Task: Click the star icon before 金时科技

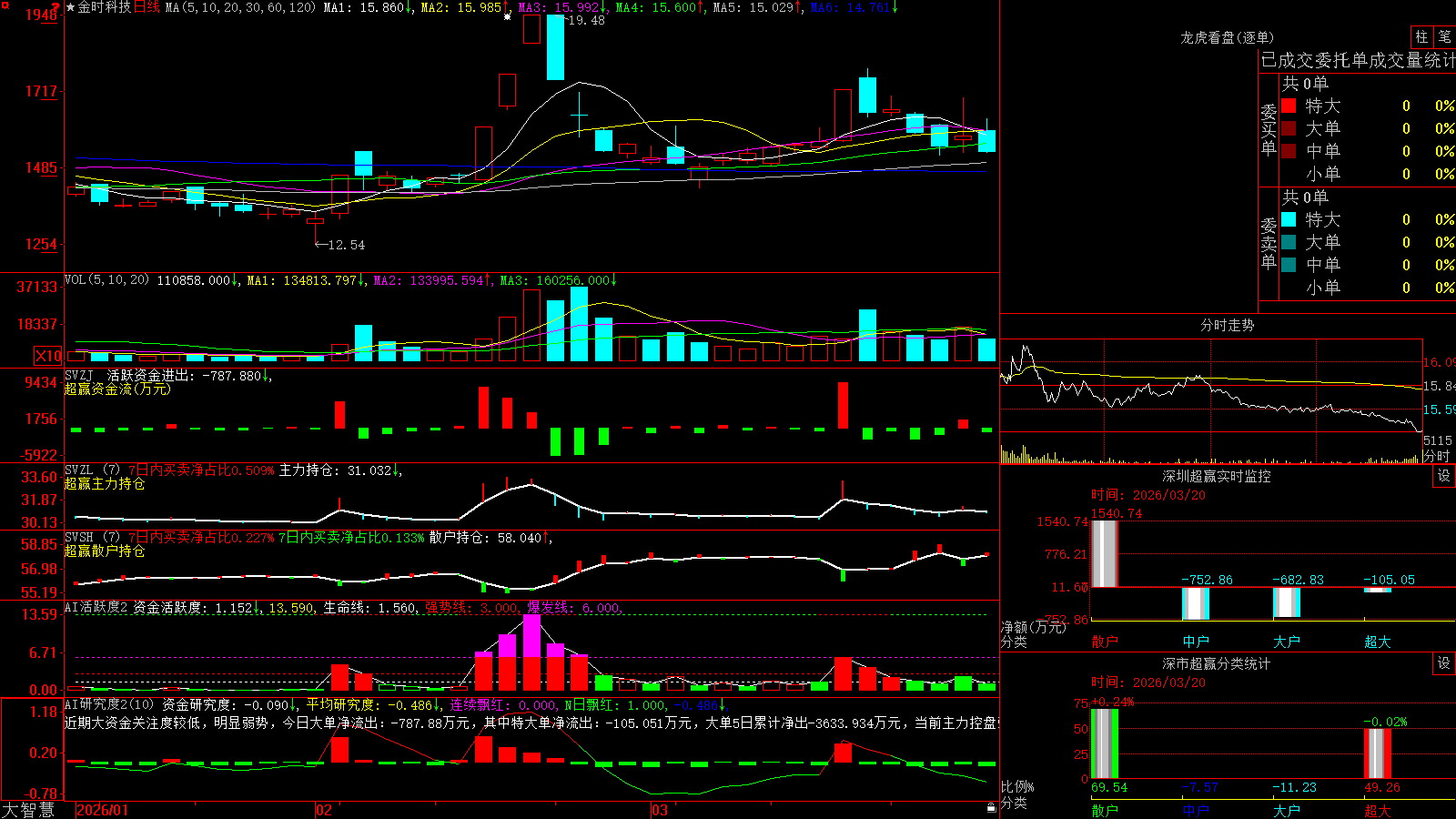Action: (70, 7)
